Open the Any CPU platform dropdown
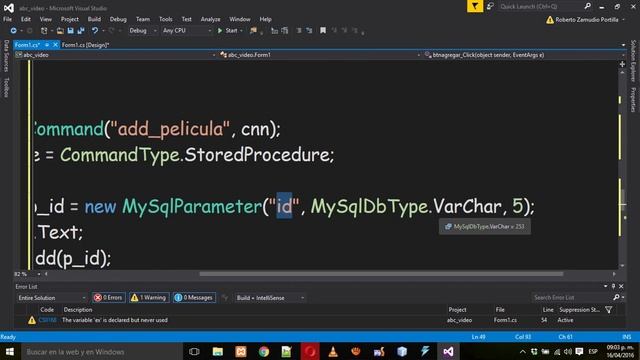The image size is (640, 360). tap(187, 31)
